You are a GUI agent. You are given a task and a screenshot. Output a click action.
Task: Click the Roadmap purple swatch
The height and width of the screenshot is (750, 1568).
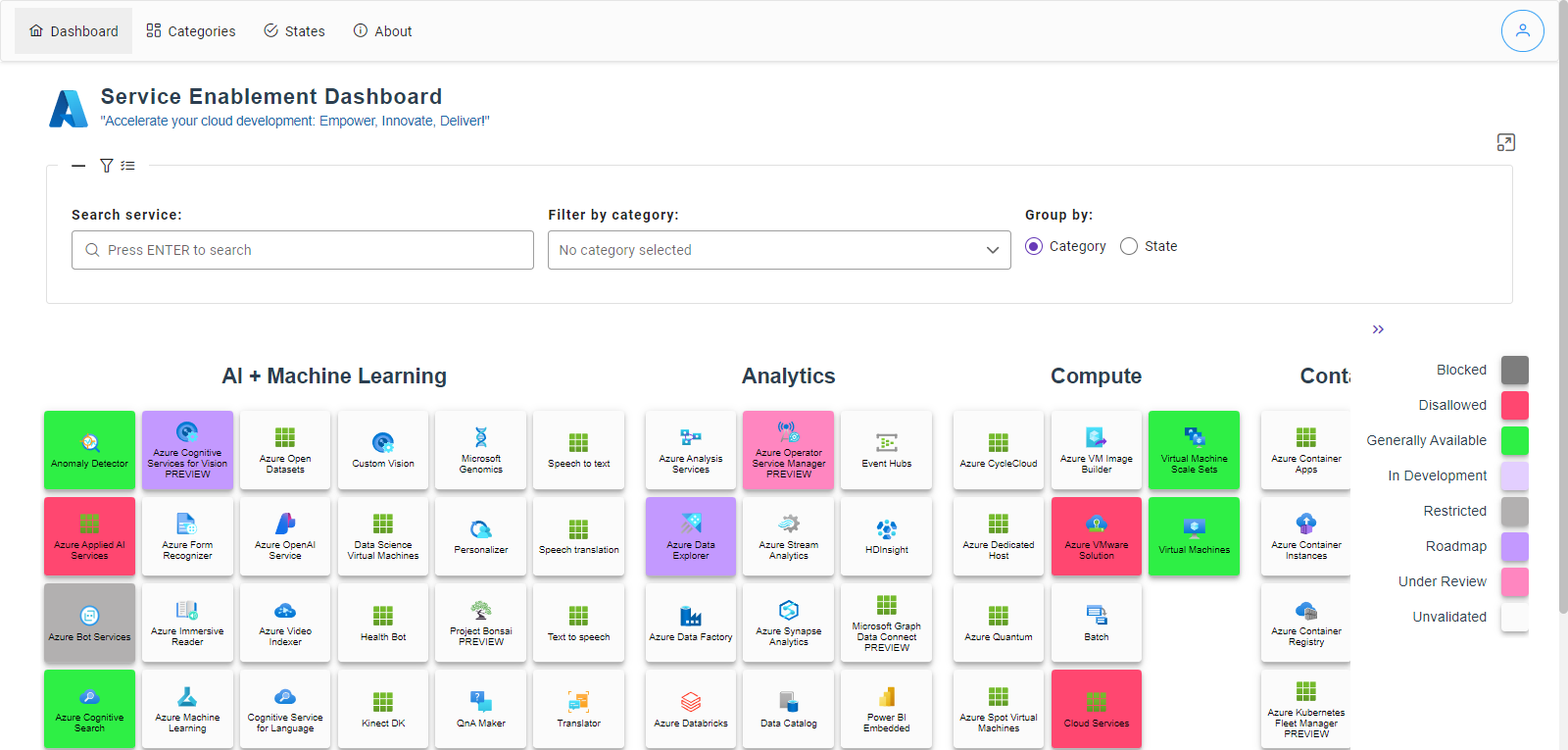tap(1515, 546)
